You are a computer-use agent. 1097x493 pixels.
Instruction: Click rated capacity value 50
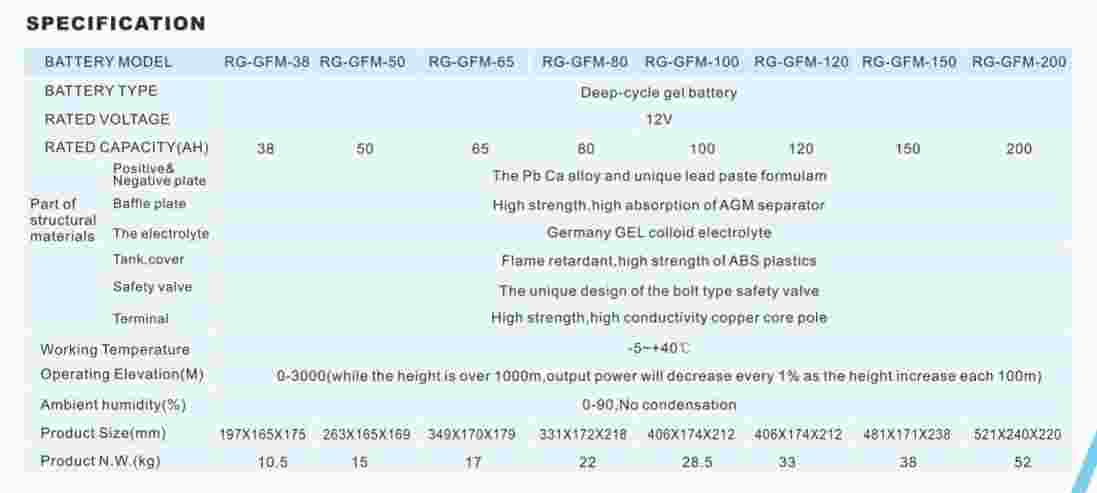click(365, 149)
